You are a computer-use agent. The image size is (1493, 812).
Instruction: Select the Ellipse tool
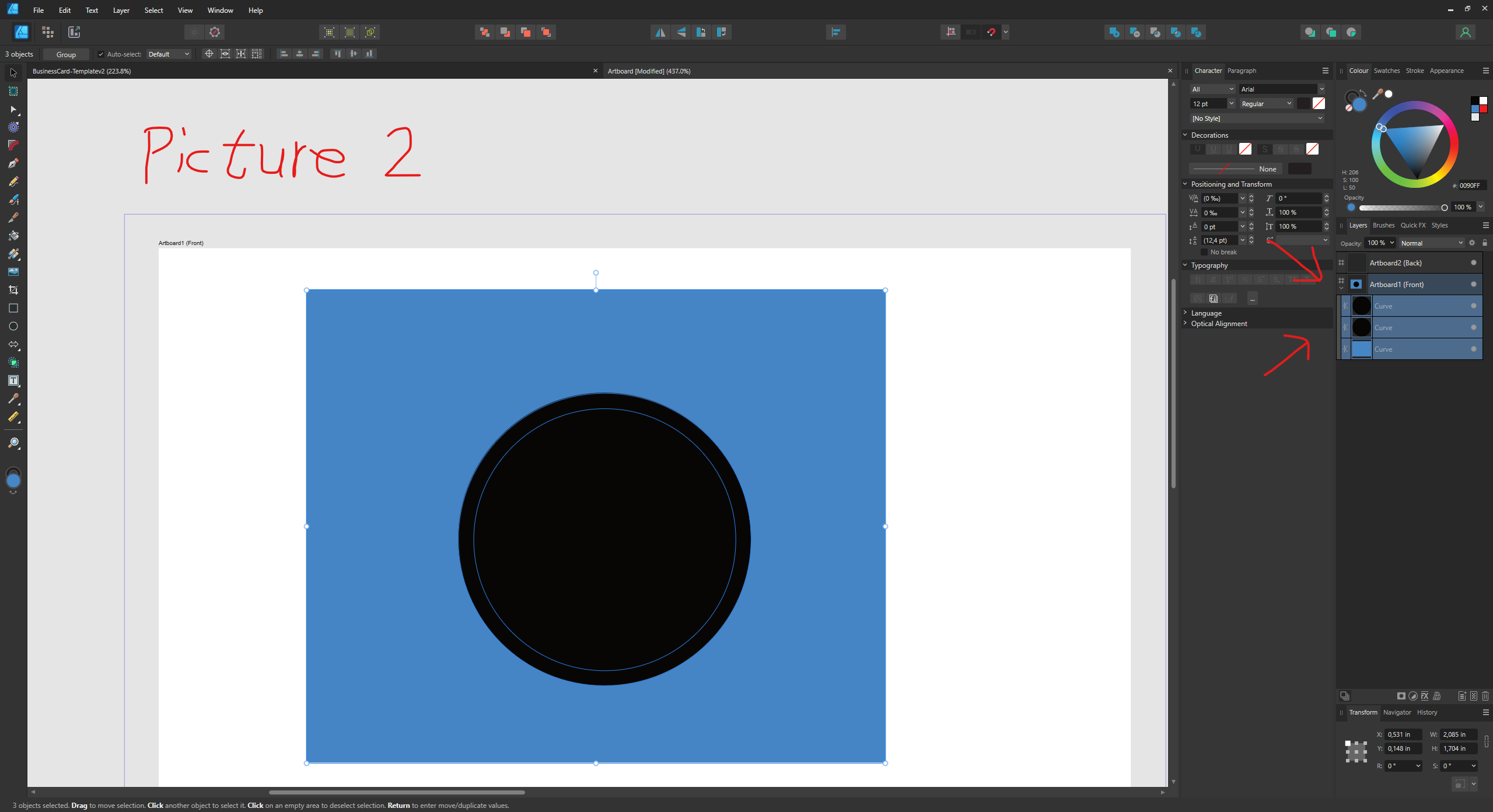pos(13,327)
